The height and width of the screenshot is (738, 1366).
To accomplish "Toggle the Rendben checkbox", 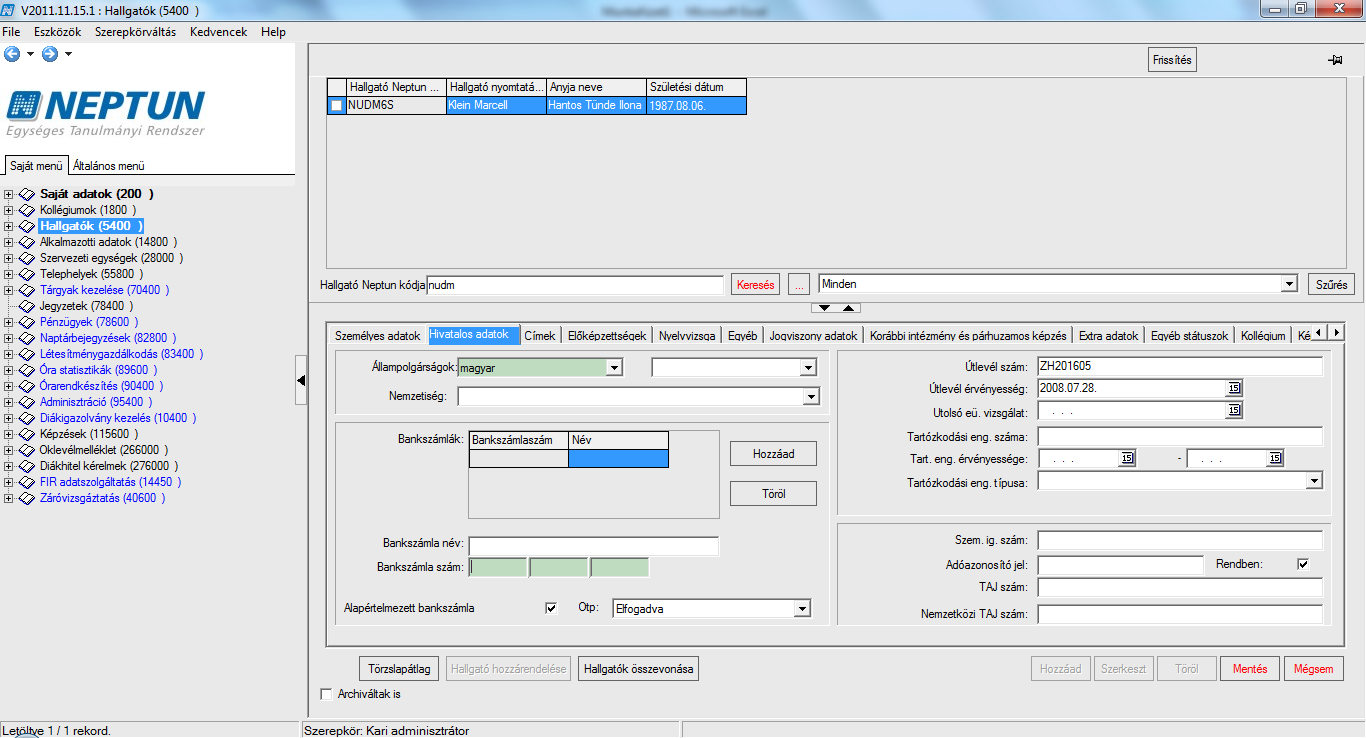I will point(1303,564).
